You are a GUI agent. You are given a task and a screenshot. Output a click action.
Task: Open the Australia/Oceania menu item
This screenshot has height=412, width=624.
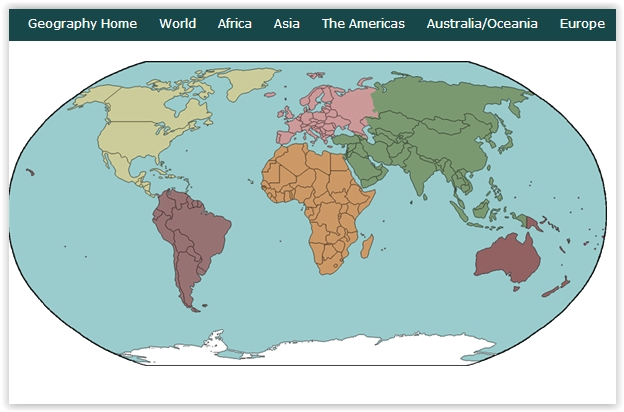[x=482, y=23]
